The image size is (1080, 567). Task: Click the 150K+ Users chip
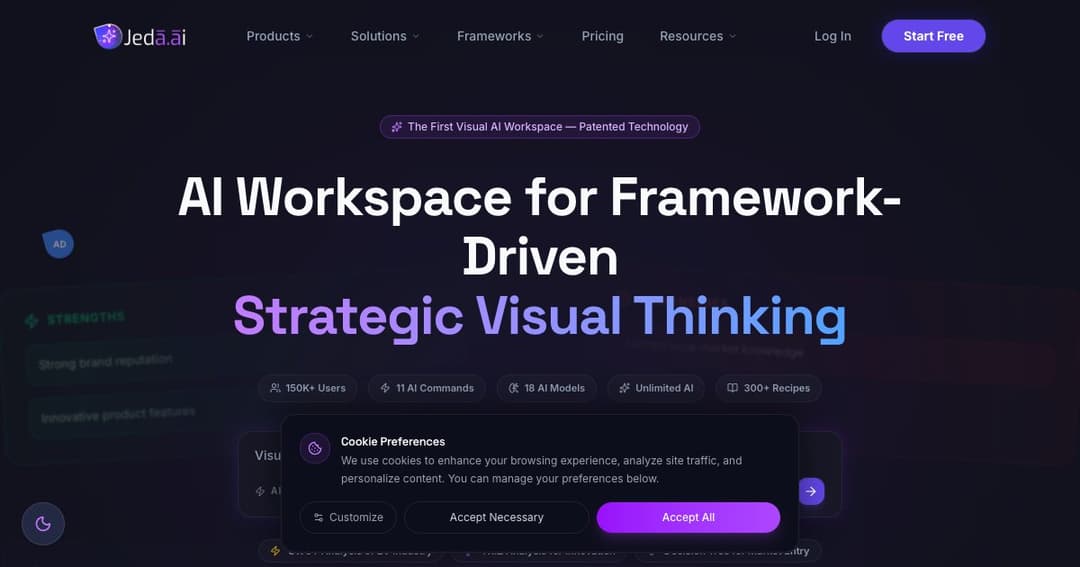[308, 388]
